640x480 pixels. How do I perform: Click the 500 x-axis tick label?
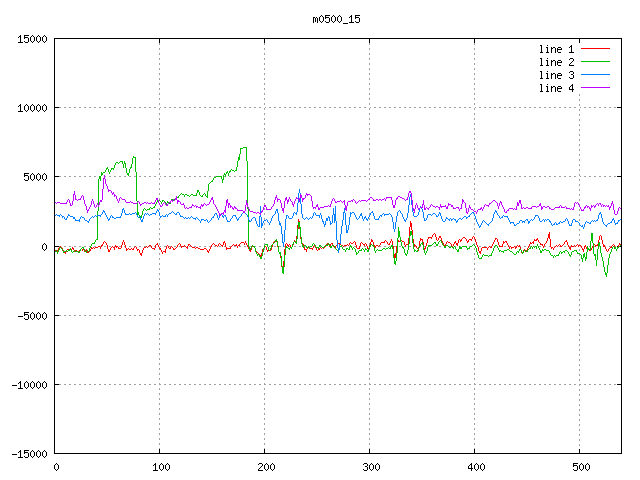click(580, 466)
